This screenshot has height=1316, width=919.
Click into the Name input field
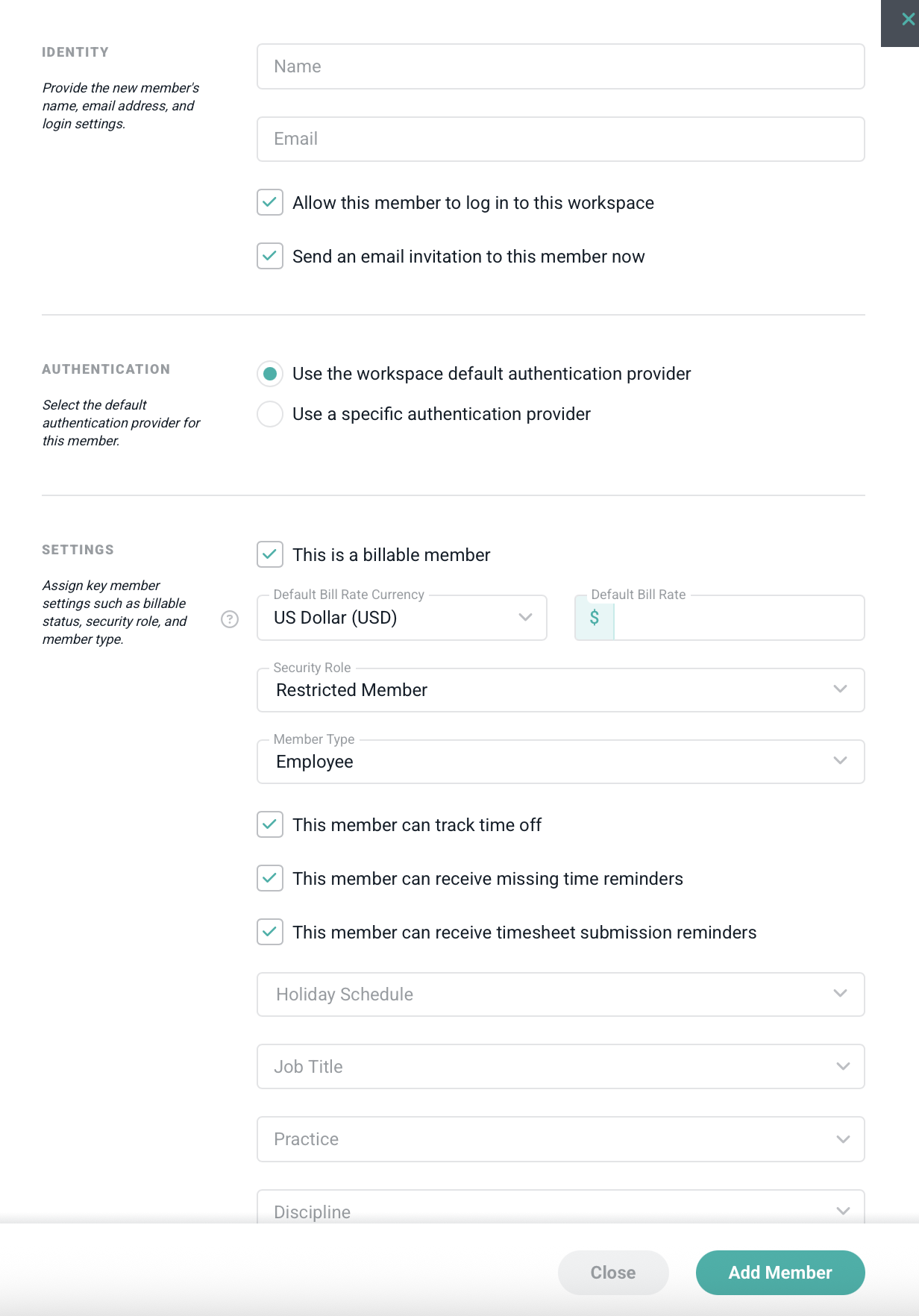(x=560, y=66)
